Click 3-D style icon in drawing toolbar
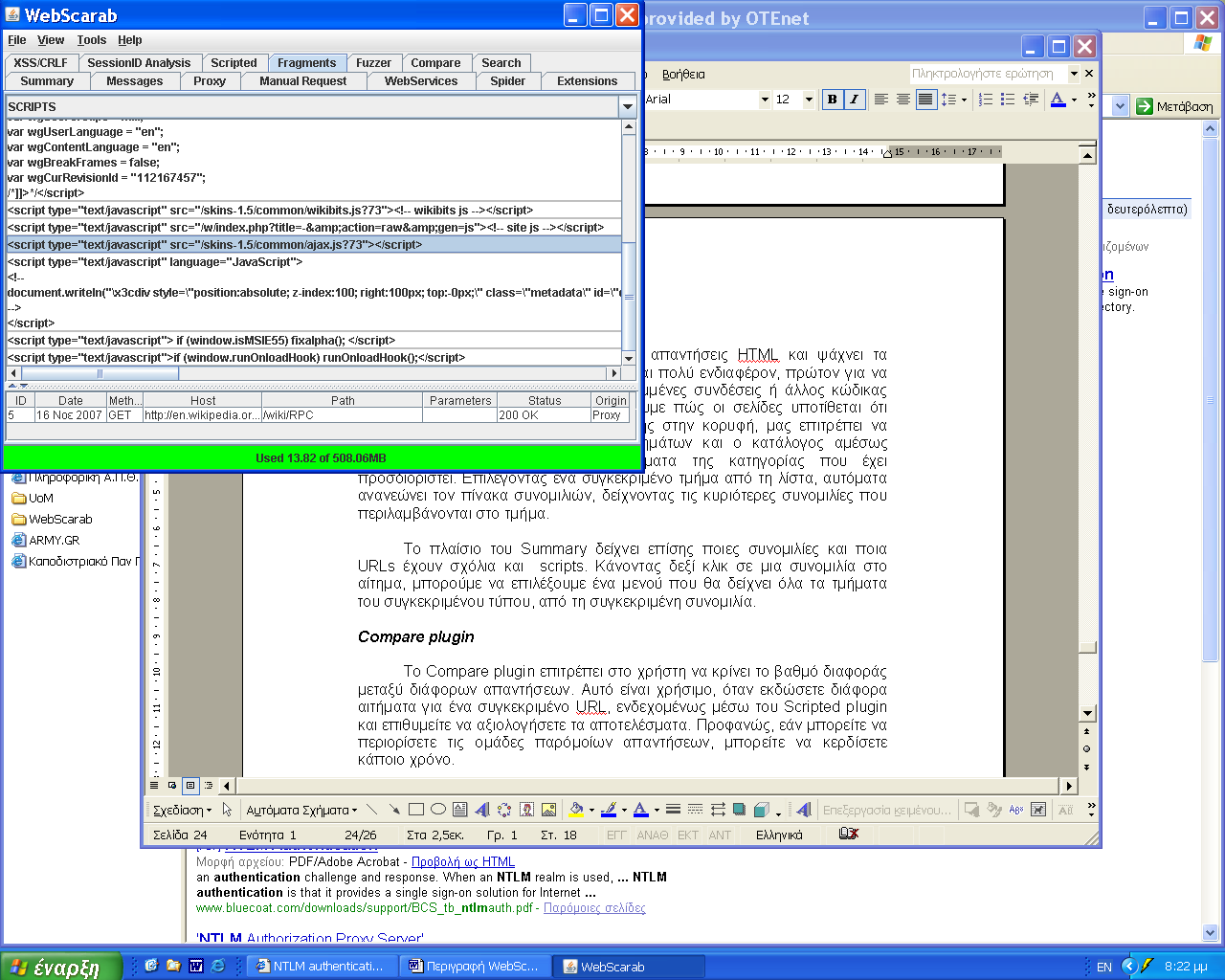 pyautogui.click(x=762, y=810)
